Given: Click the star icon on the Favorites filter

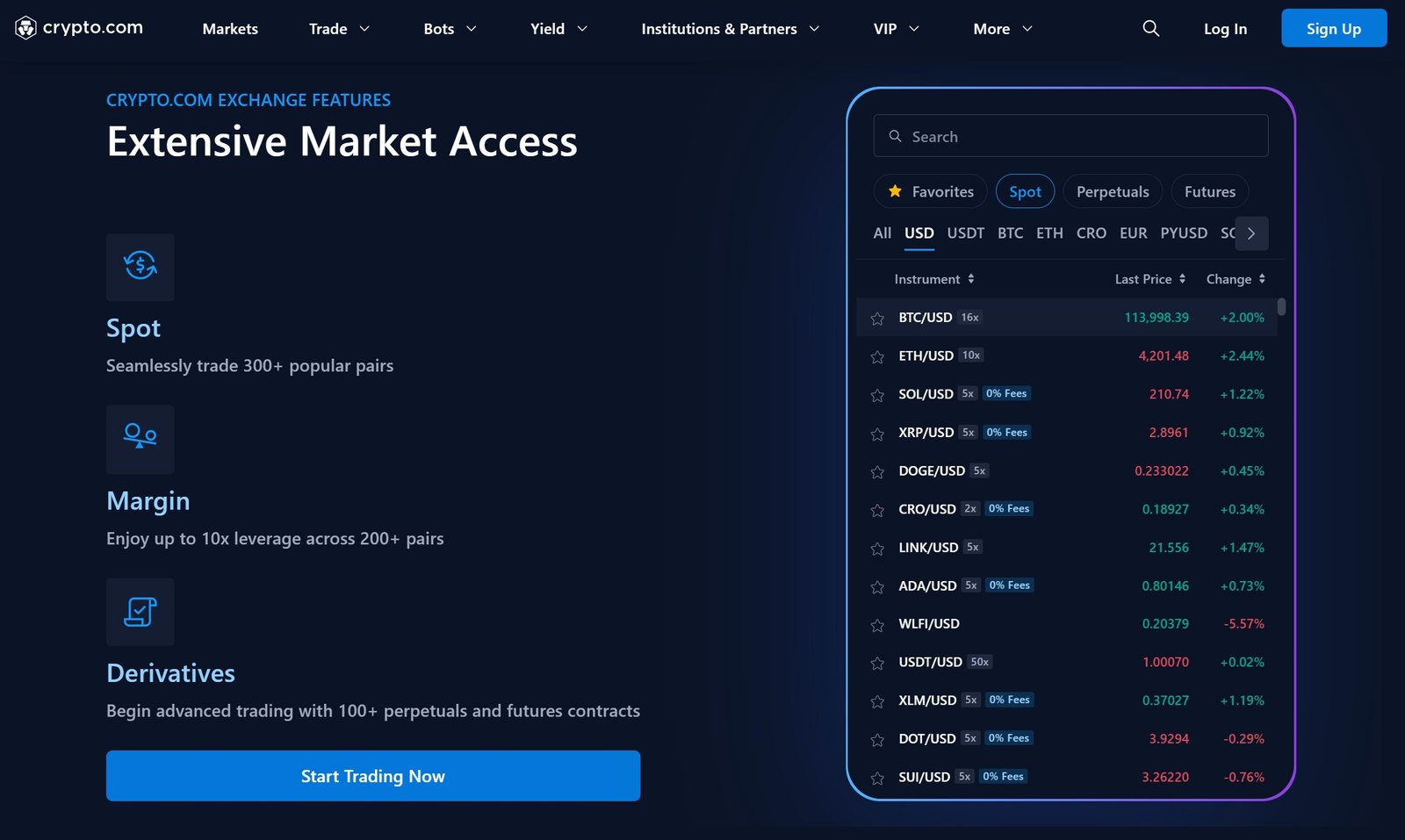Looking at the screenshot, I should 895,190.
